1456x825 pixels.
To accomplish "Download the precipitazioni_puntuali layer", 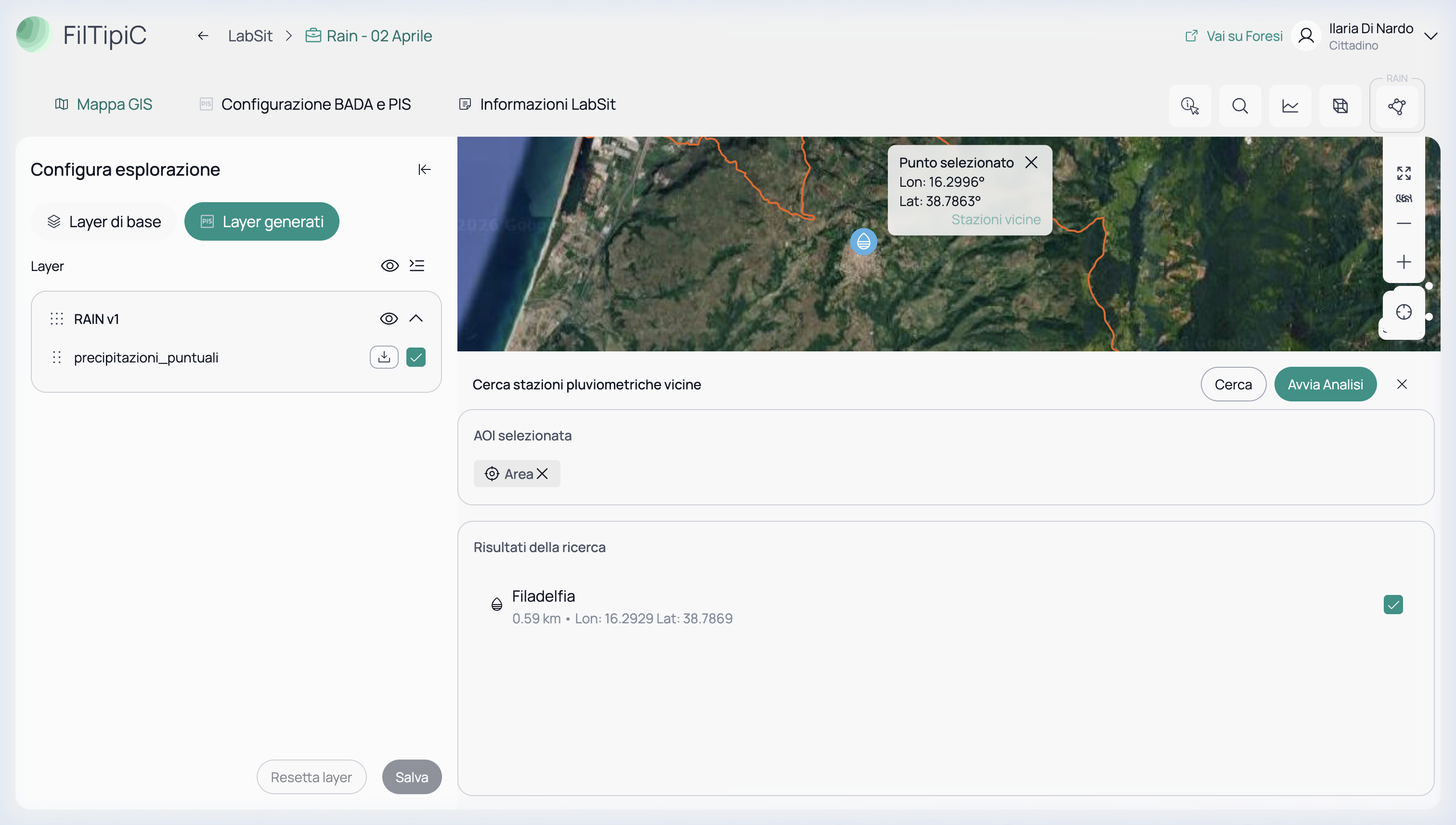I will [384, 358].
